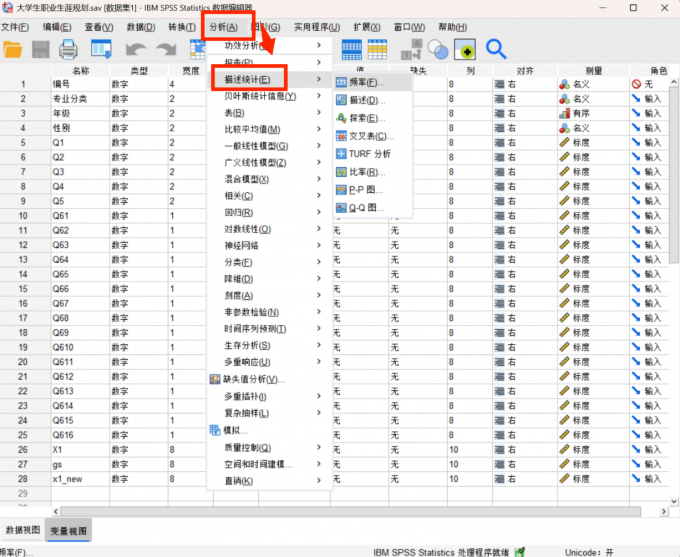
Task: Expand the 相关(C) submenu
Action: [270, 196]
